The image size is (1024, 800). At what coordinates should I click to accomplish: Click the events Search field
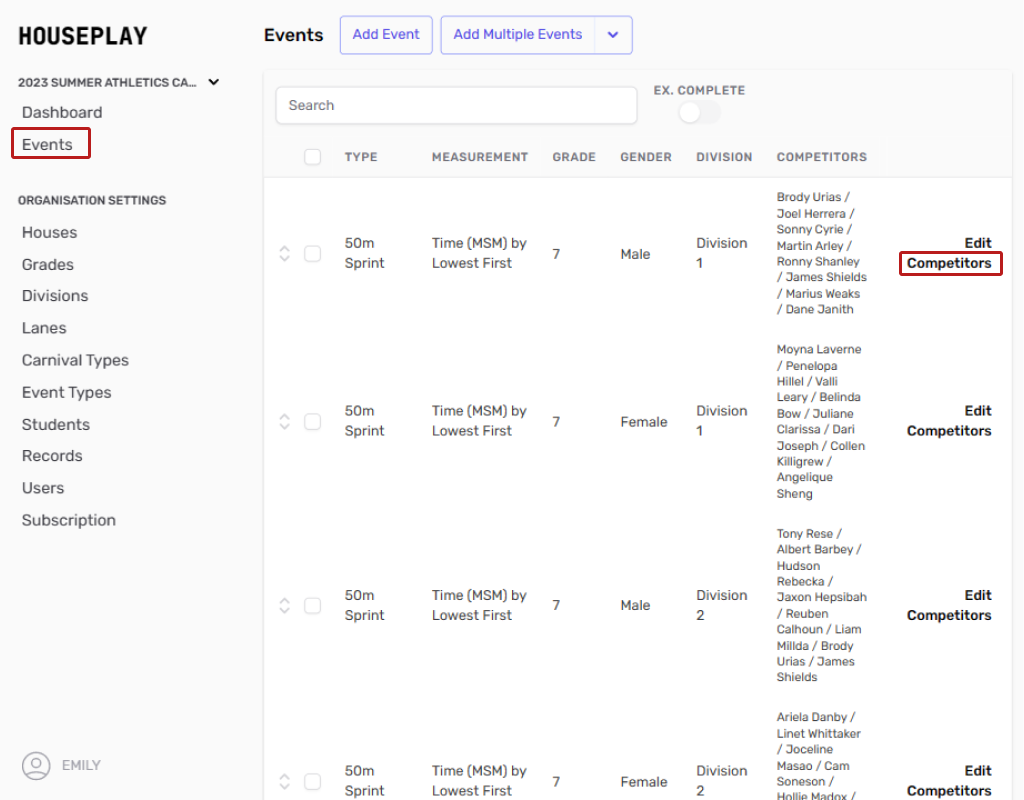point(456,106)
